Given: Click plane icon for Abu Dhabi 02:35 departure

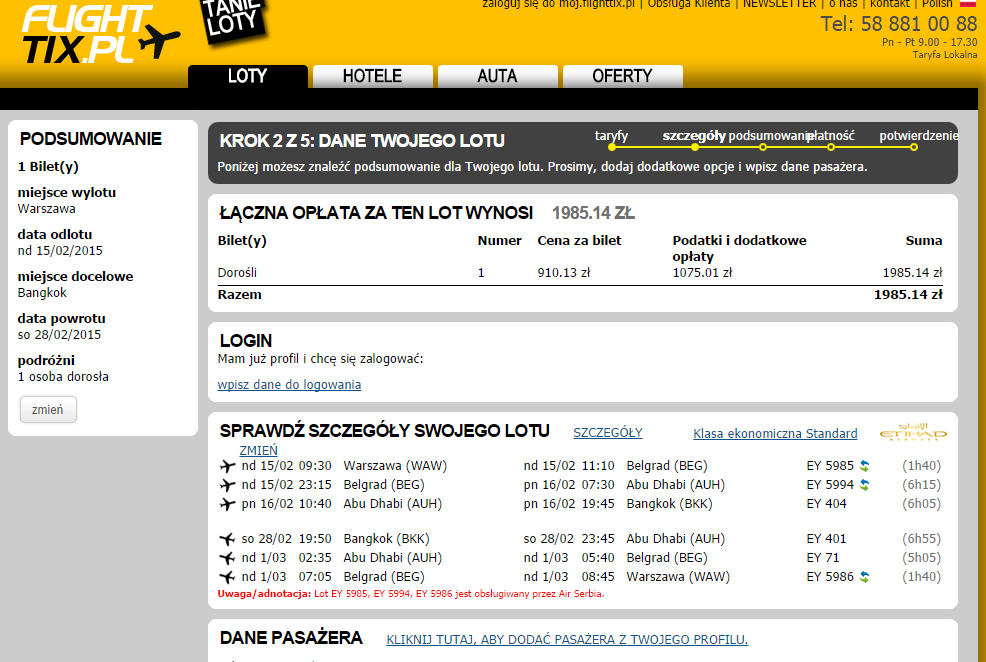Looking at the screenshot, I should 228,558.
